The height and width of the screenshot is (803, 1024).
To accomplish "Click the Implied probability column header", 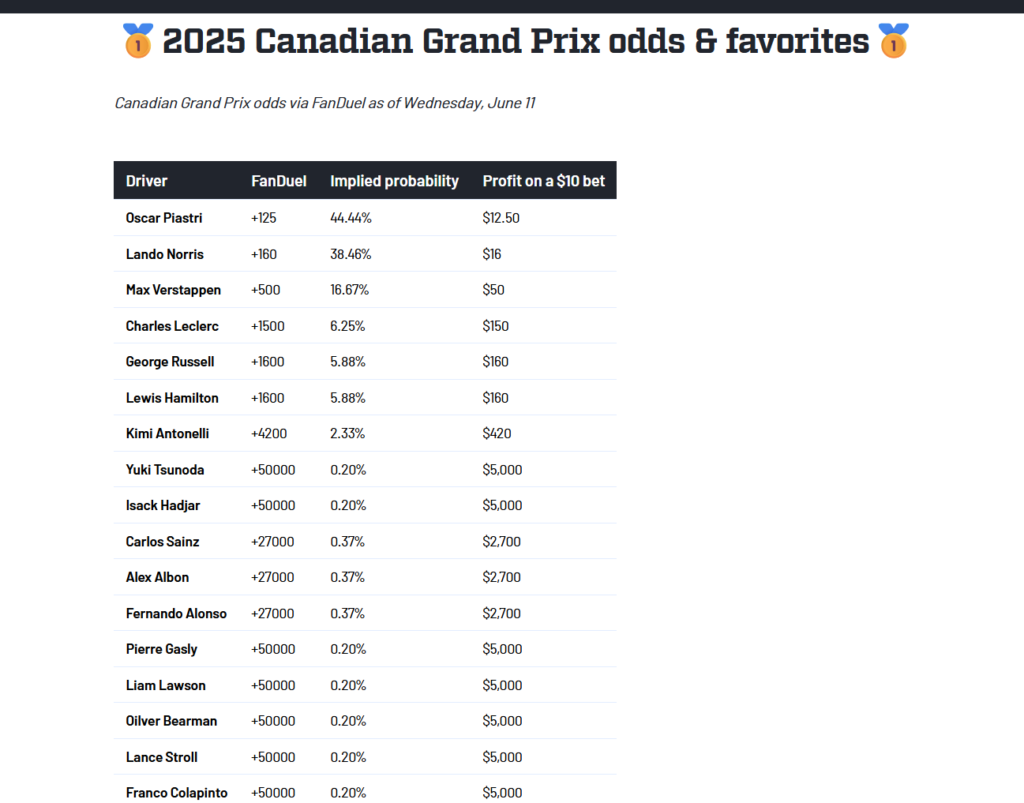I will (394, 181).
